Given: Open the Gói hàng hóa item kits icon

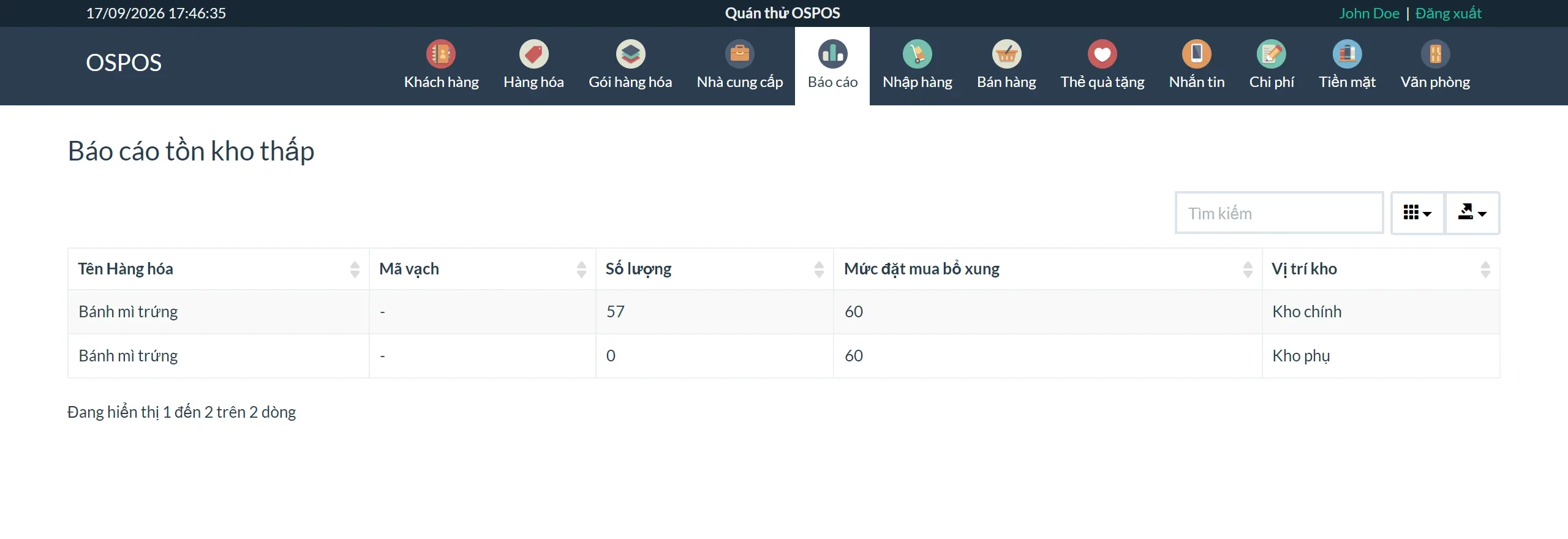Looking at the screenshot, I should (630, 54).
